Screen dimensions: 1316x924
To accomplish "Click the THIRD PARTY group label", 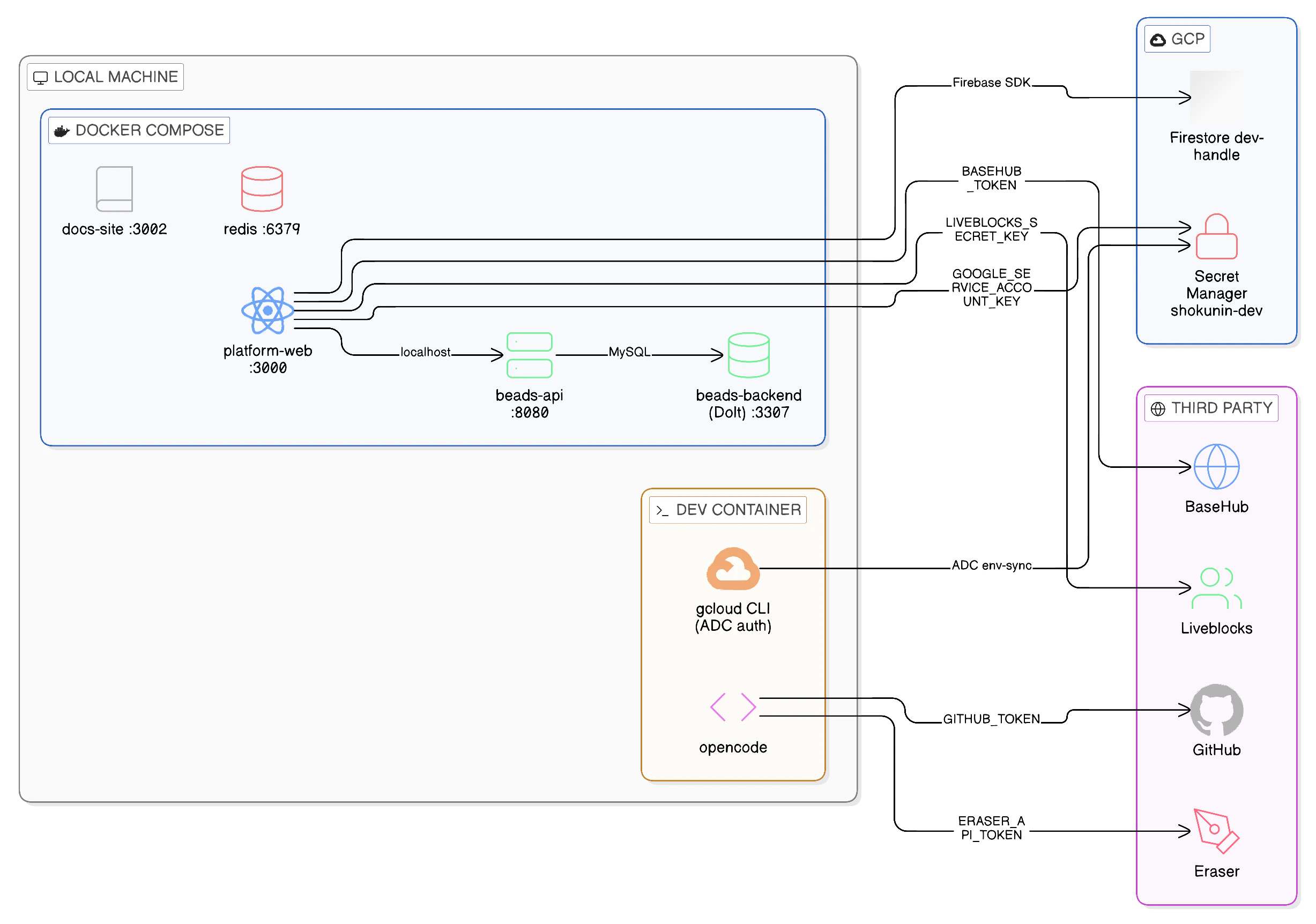I will click(x=1211, y=408).
